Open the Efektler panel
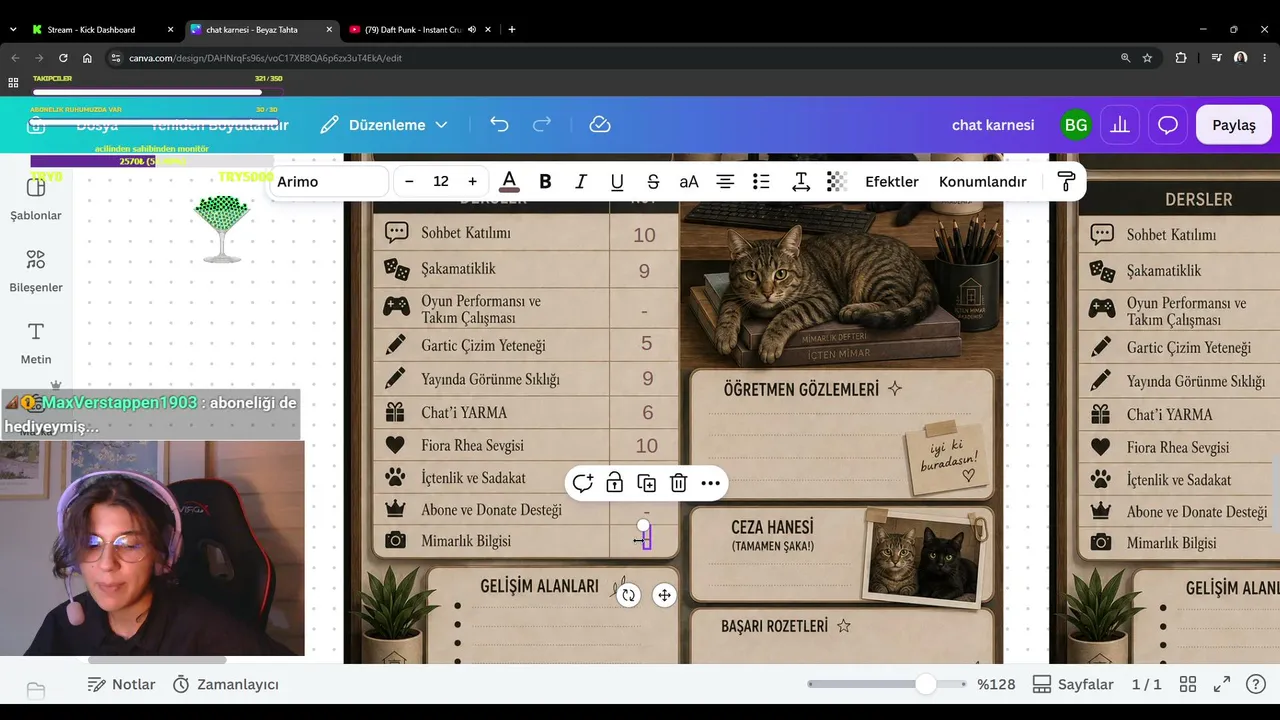This screenshot has width=1280, height=720. 892,182
